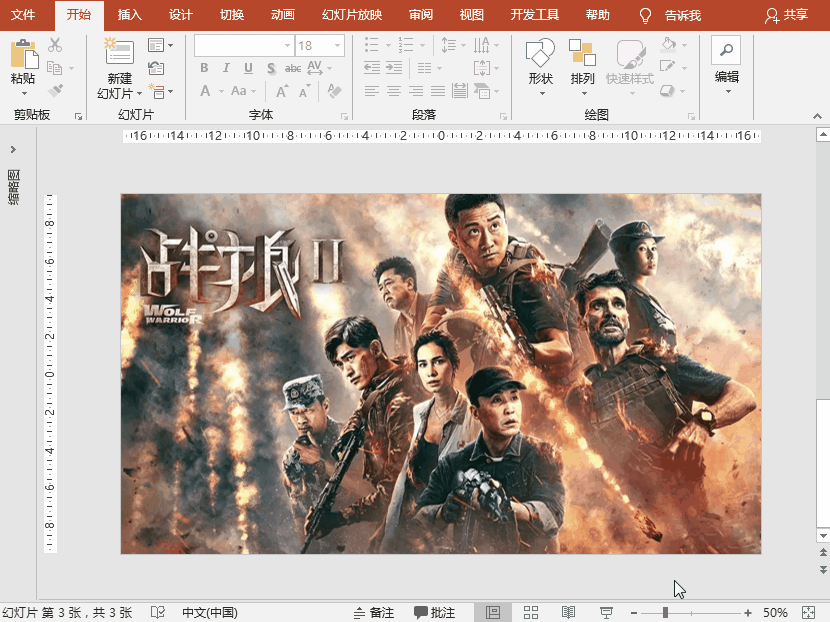
Task: Toggle justified text alignment
Action: click(438, 91)
